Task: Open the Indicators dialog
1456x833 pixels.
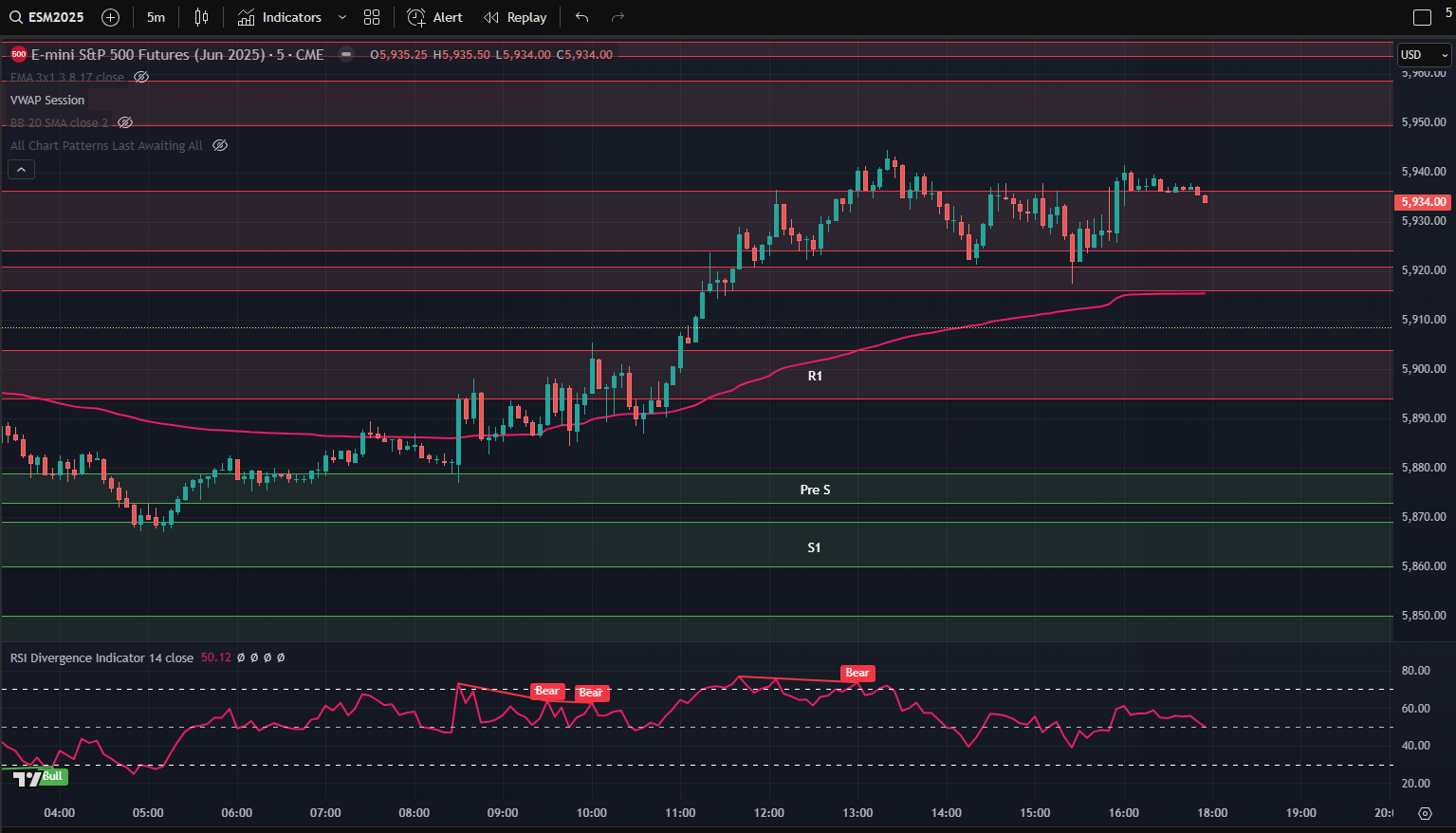Action: click(280, 17)
